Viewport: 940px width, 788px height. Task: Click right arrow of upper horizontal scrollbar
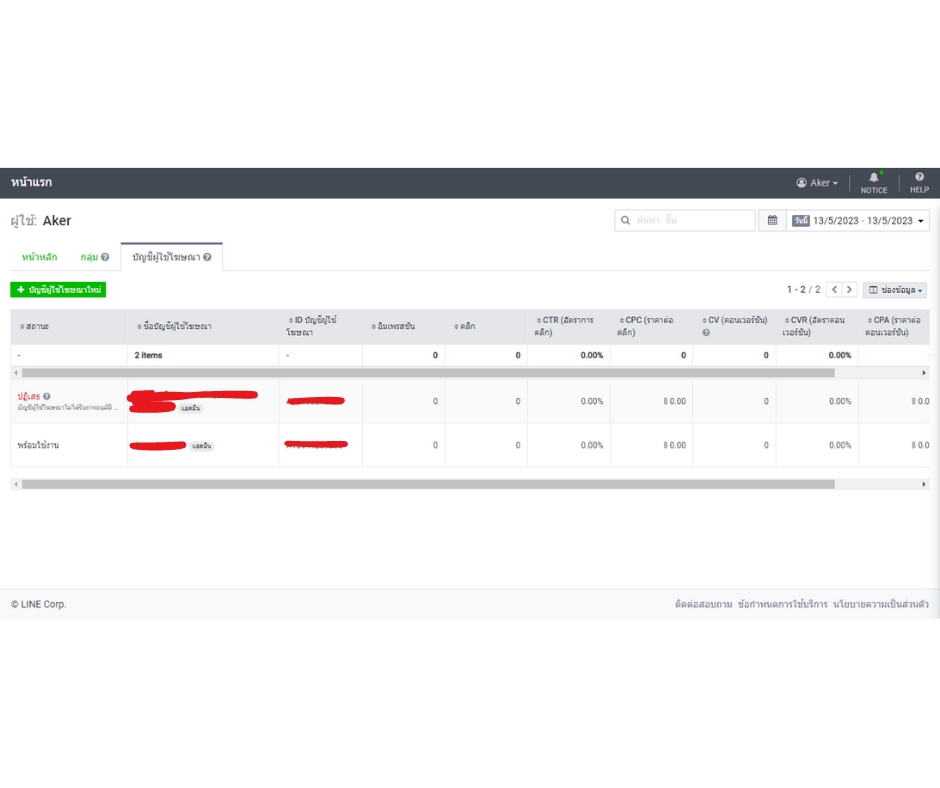coord(924,373)
